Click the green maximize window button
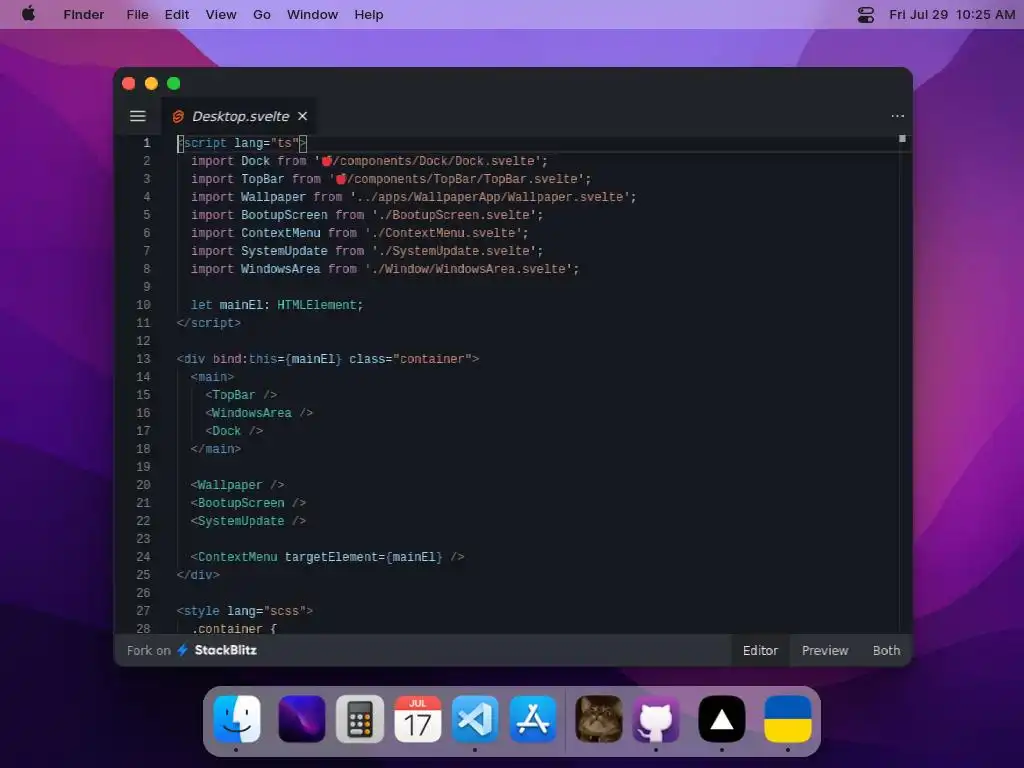The height and width of the screenshot is (768, 1024). pyautogui.click(x=174, y=84)
